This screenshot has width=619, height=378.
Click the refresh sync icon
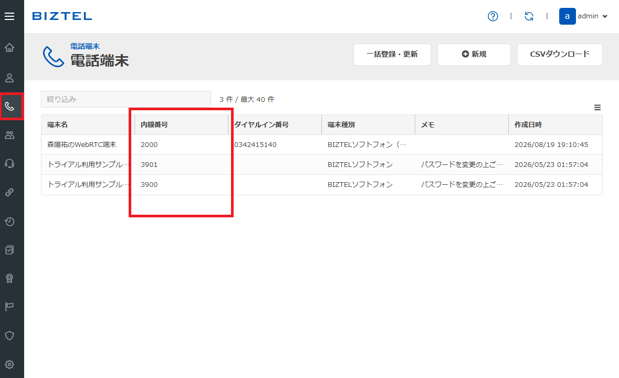(529, 16)
